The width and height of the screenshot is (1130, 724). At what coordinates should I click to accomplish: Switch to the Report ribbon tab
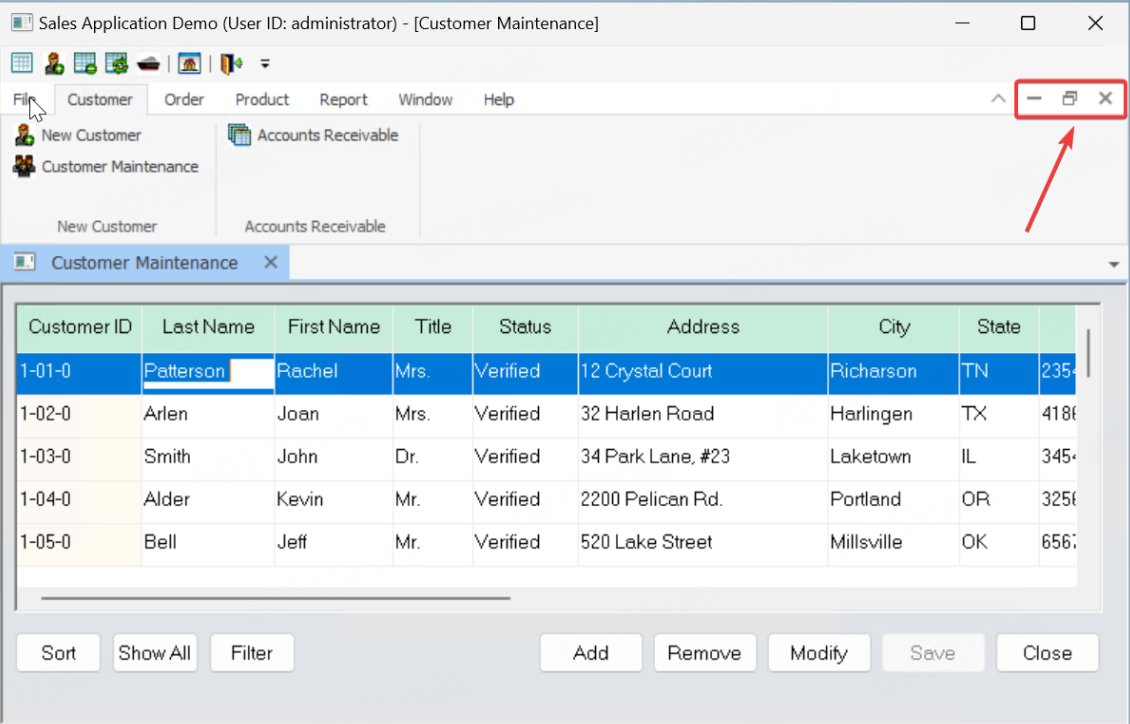pos(343,100)
